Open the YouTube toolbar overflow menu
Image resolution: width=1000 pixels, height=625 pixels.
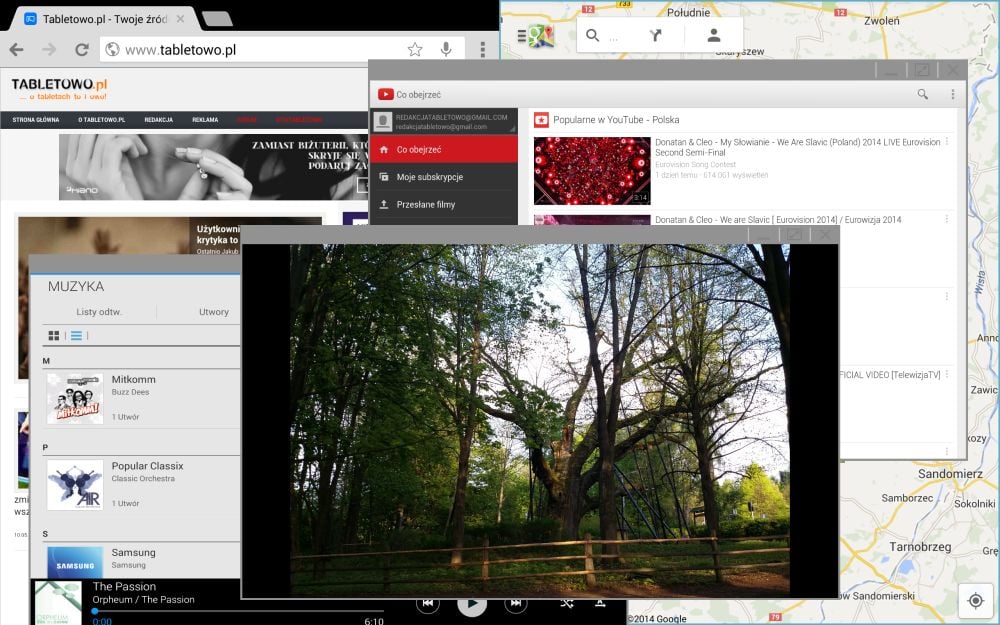click(x=953, y=94)
